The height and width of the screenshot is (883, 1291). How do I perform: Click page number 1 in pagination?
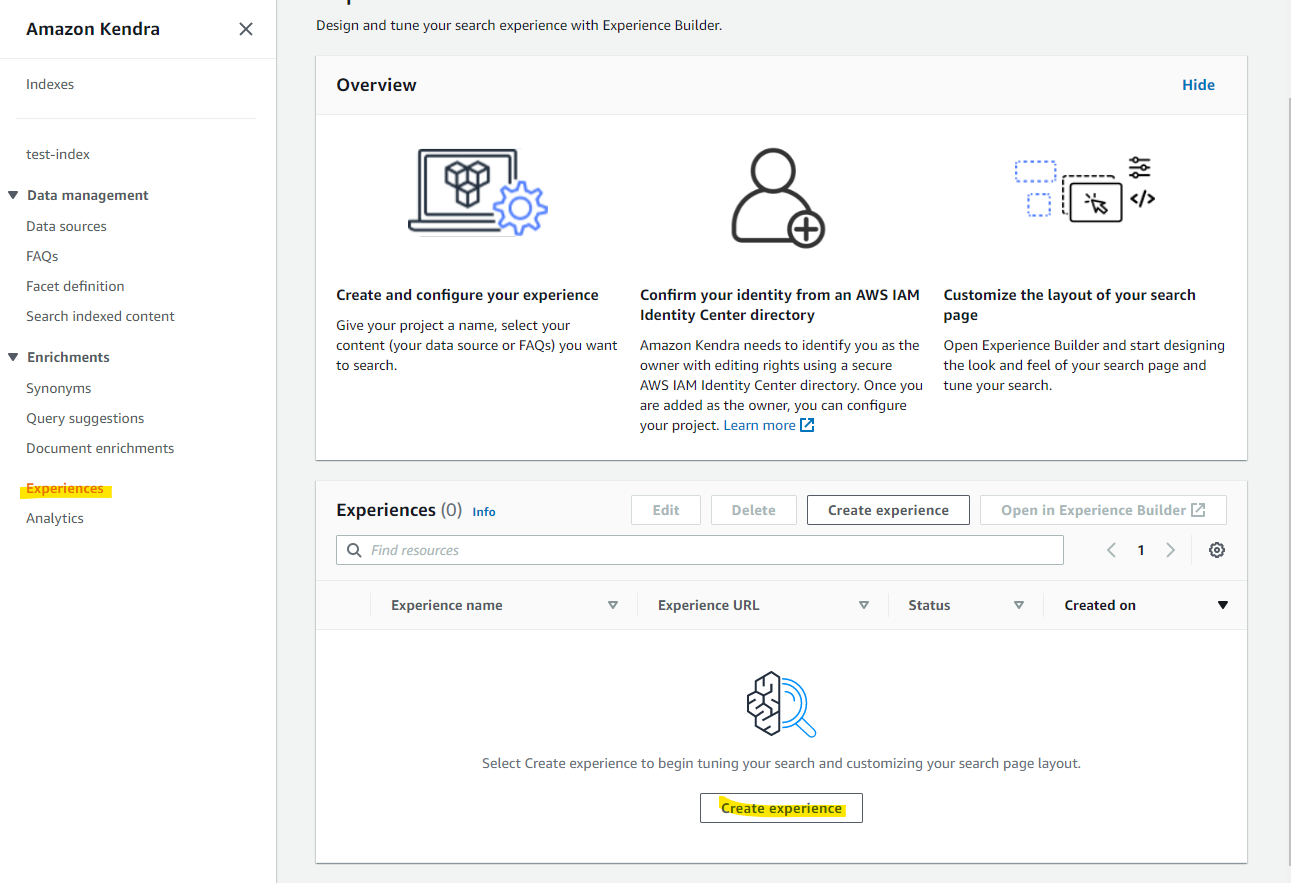click(x=1140, y=549)
